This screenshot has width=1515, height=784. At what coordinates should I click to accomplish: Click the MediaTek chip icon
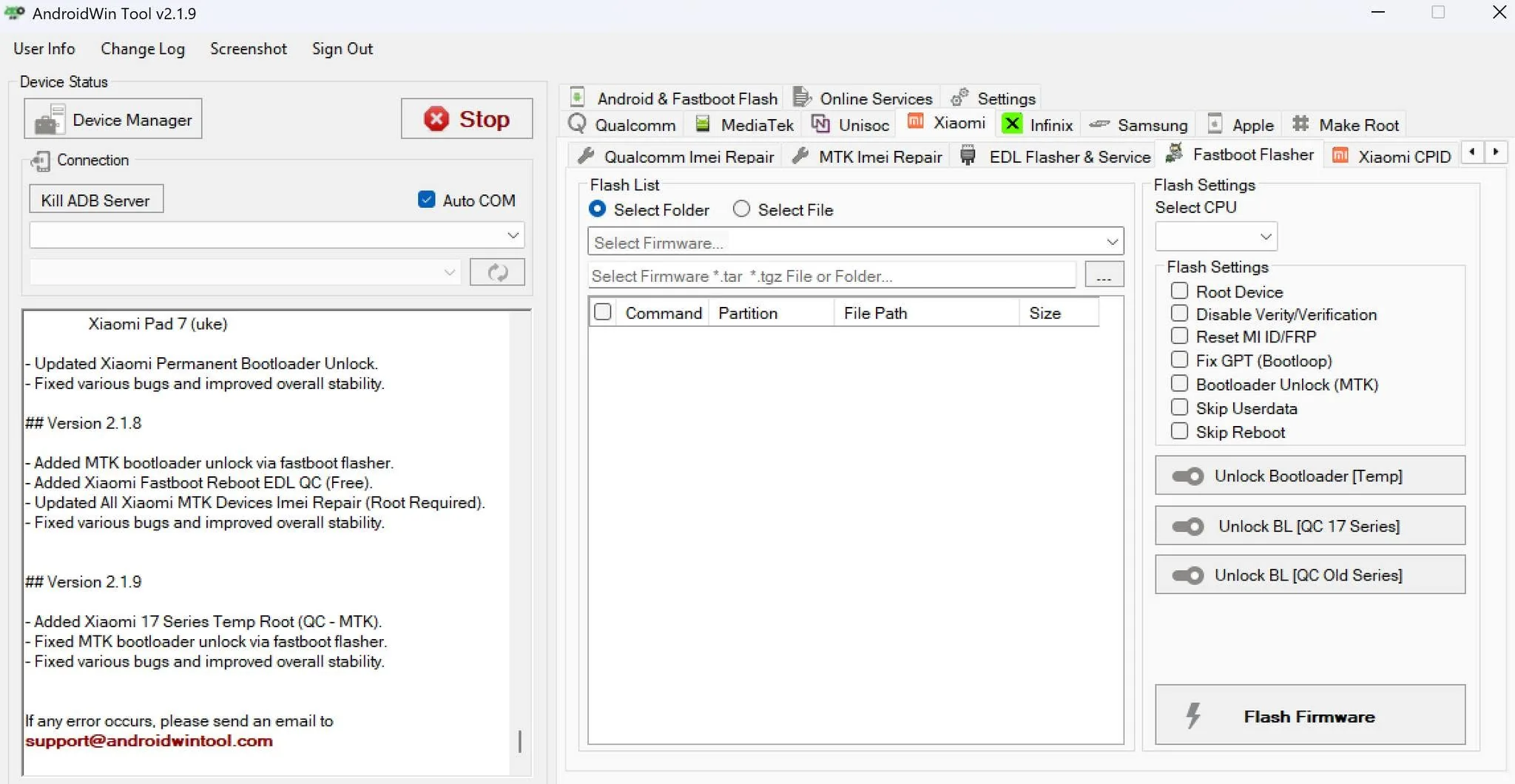[703, 124]
